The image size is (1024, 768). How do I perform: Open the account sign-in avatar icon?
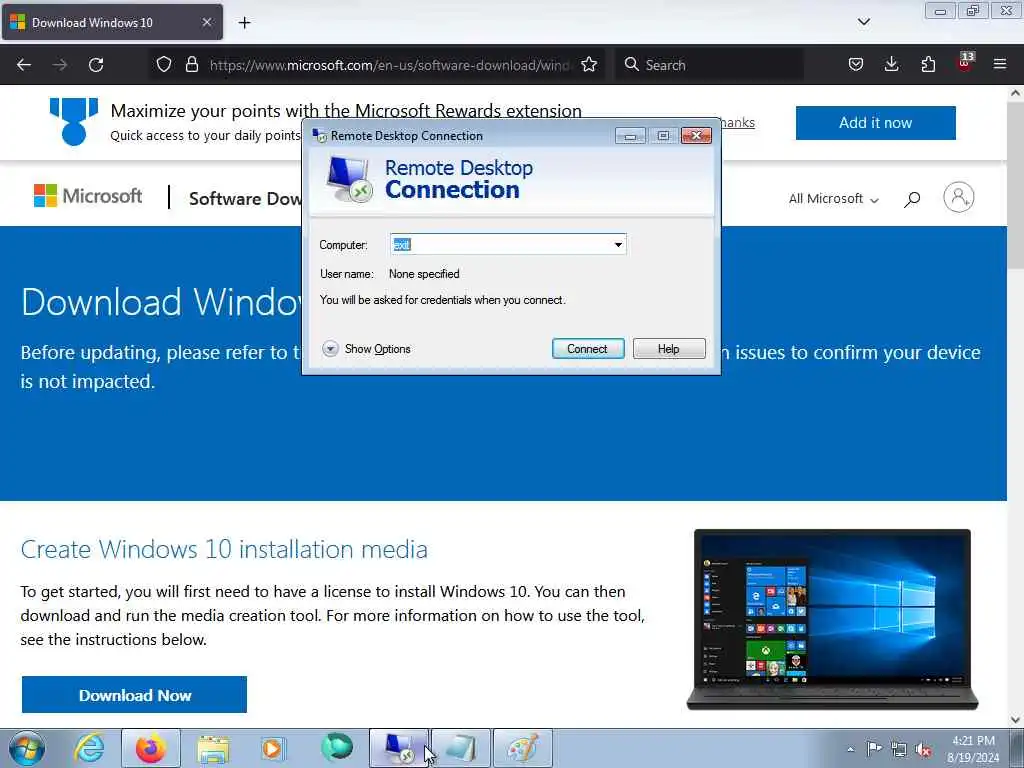pyautogui.click(x=958, y=197)
